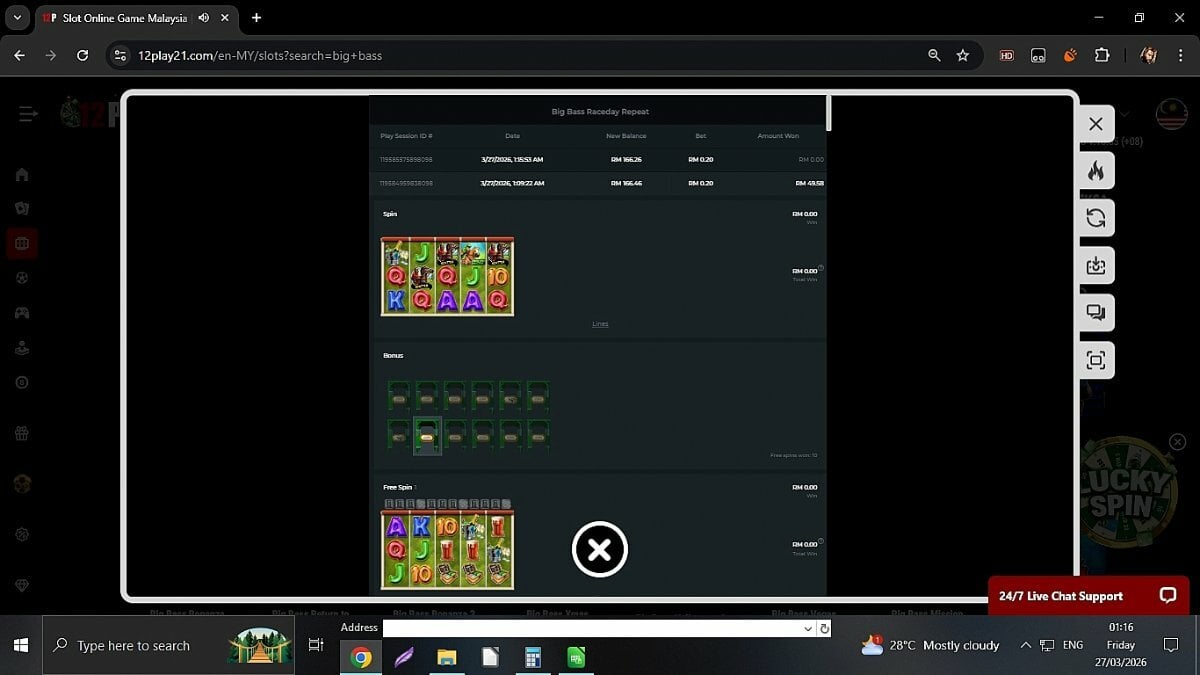Viewport: 1200px width, 675px height.
Task: Open the Chrome extensions puzzle icon
Action: (1102, 56)
